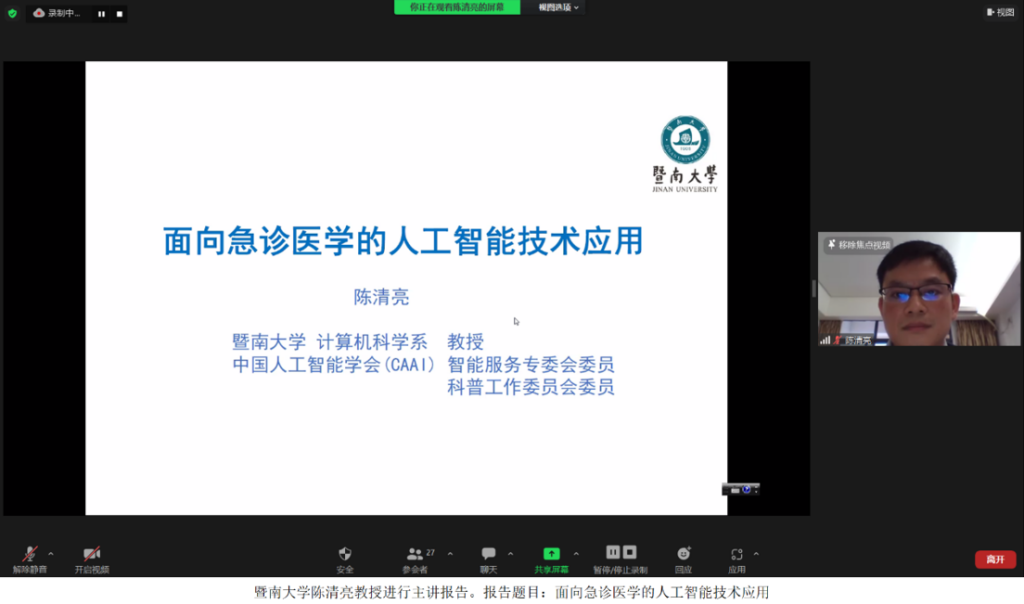Open the 回应 reactions menu
Viewport: 1024px width, 604px height.
click(684, 560)
